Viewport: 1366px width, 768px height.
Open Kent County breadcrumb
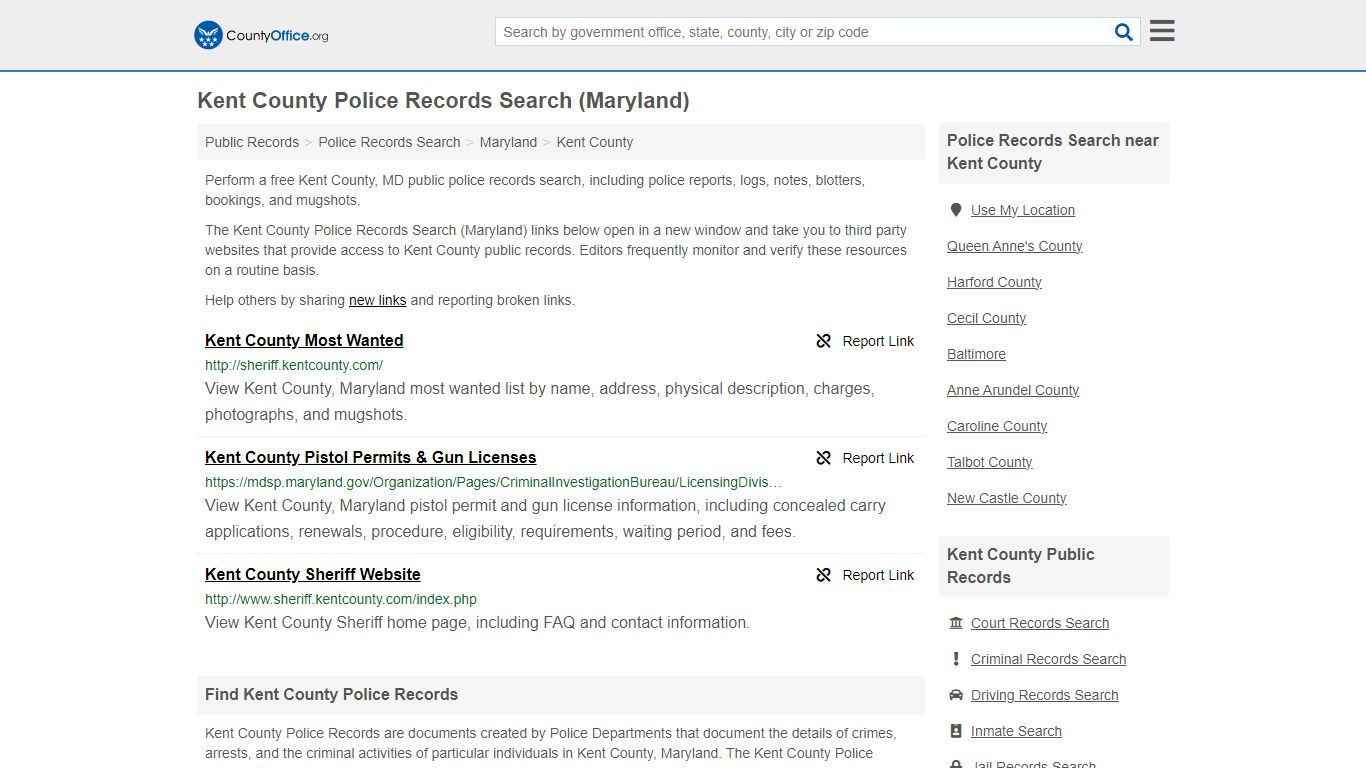pos(595,142)
